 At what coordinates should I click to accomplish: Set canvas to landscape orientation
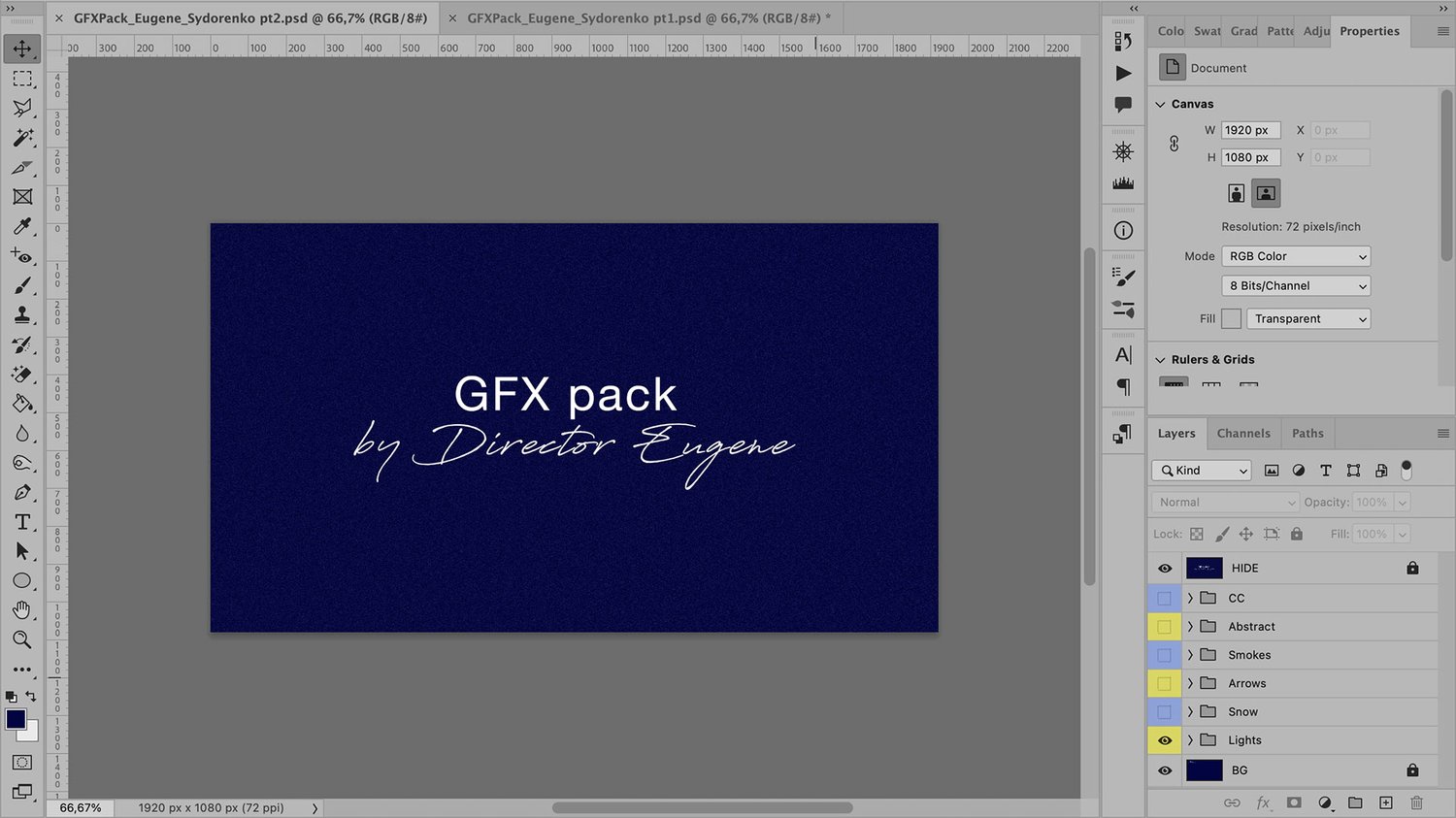(1266, 193)
